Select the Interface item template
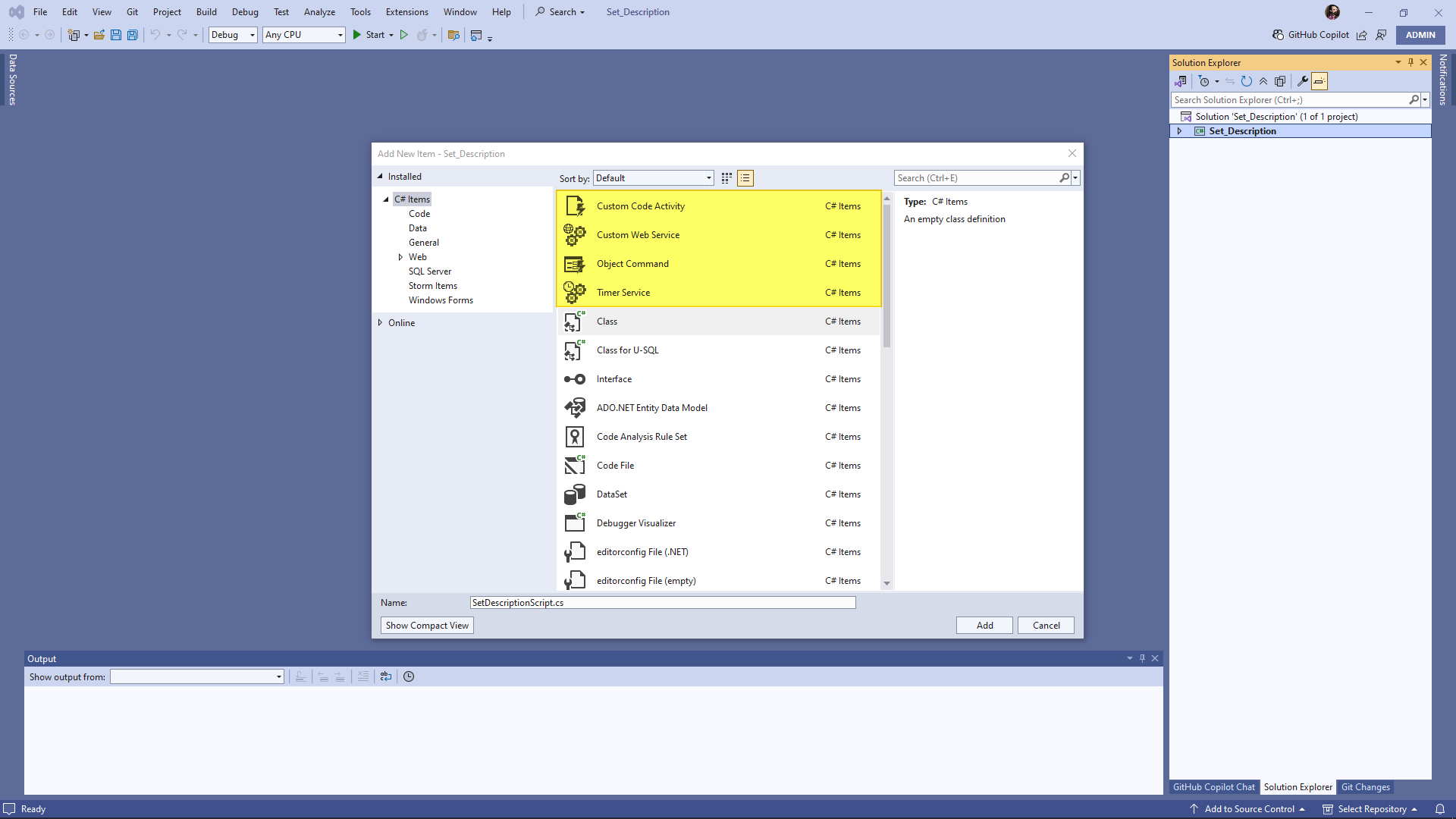 [613, 379]
